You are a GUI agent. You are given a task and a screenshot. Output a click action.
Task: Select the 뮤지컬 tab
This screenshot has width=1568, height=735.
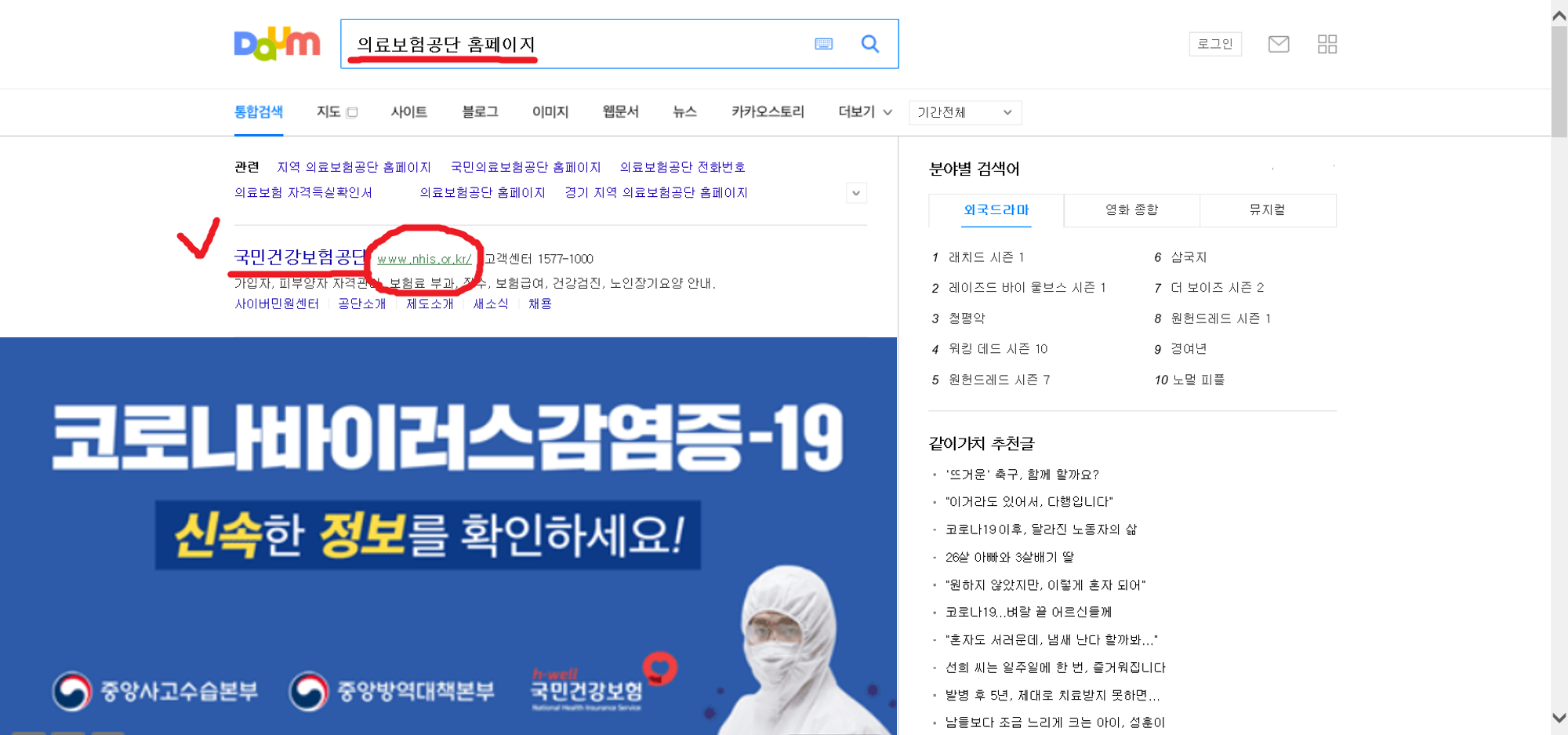(1268, 210)
